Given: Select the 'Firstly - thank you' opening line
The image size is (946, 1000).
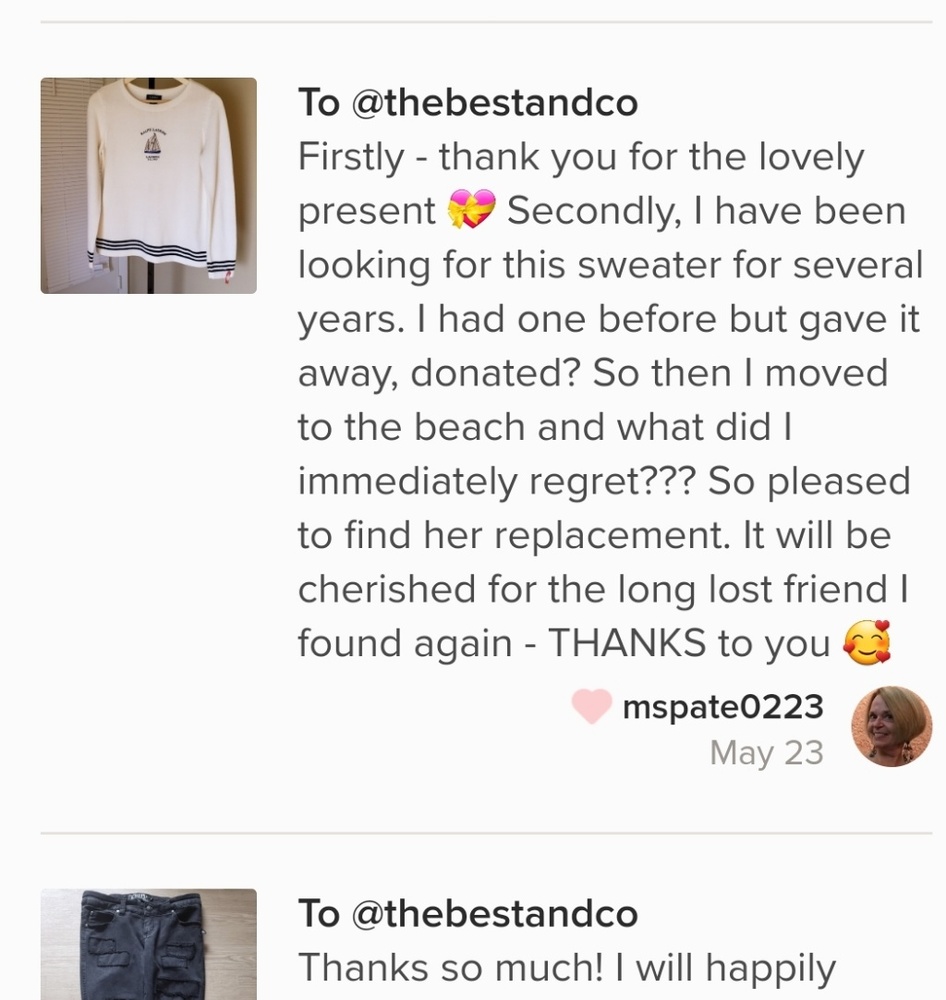Looking at the screenshot, I should coord(580,157).
